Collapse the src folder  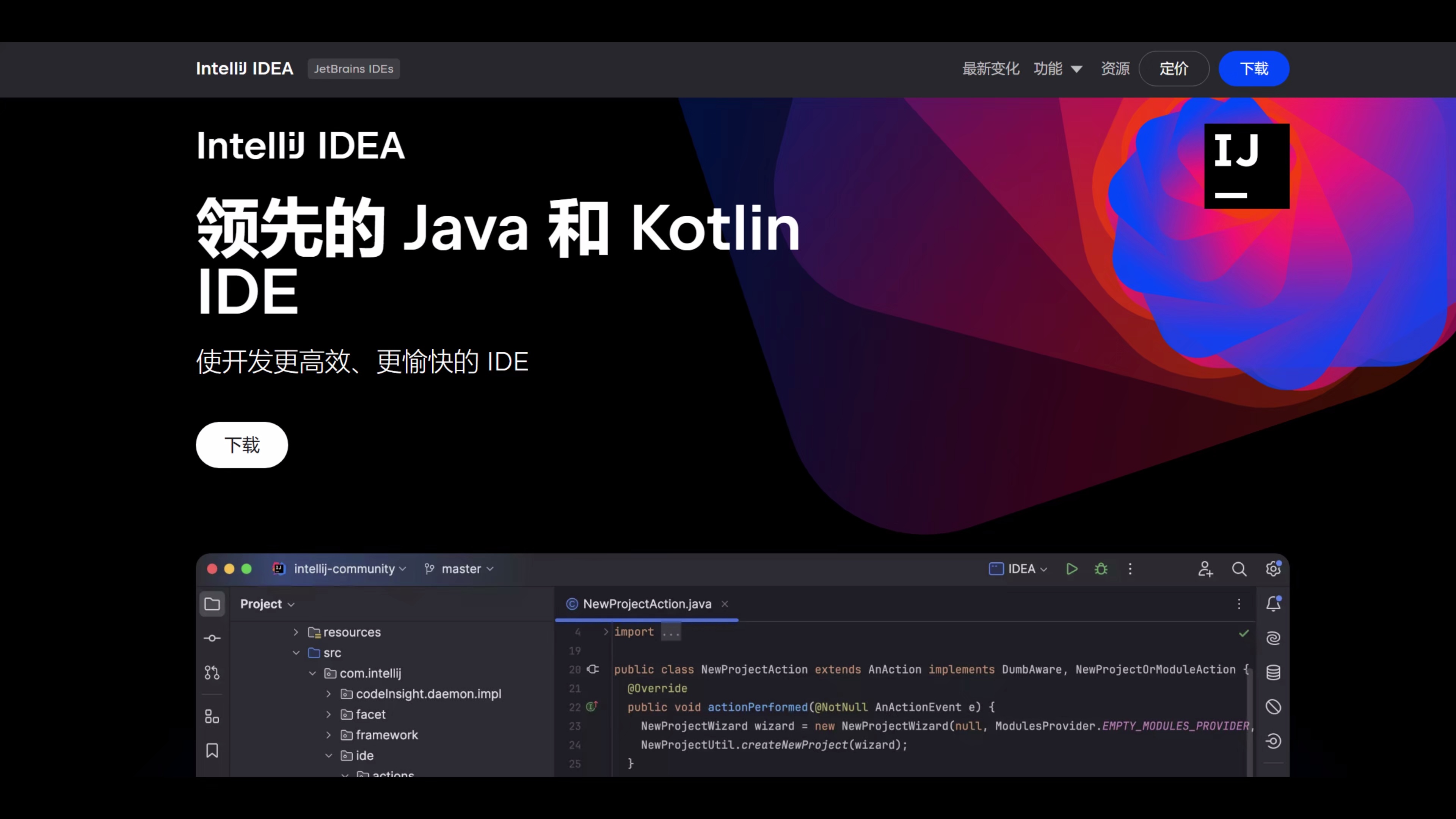[x=296, y=653]
